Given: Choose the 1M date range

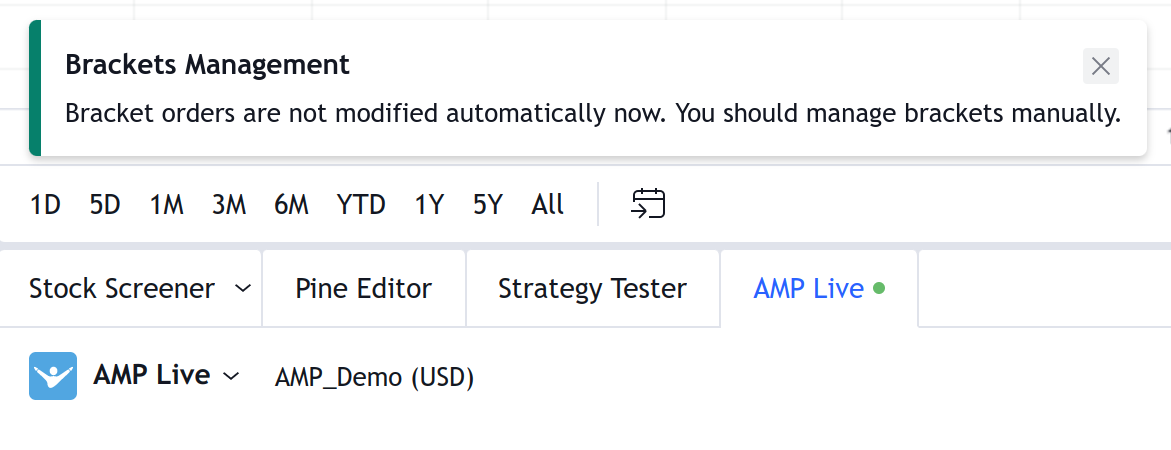Looking at the screenshot, I should [167, 205].
